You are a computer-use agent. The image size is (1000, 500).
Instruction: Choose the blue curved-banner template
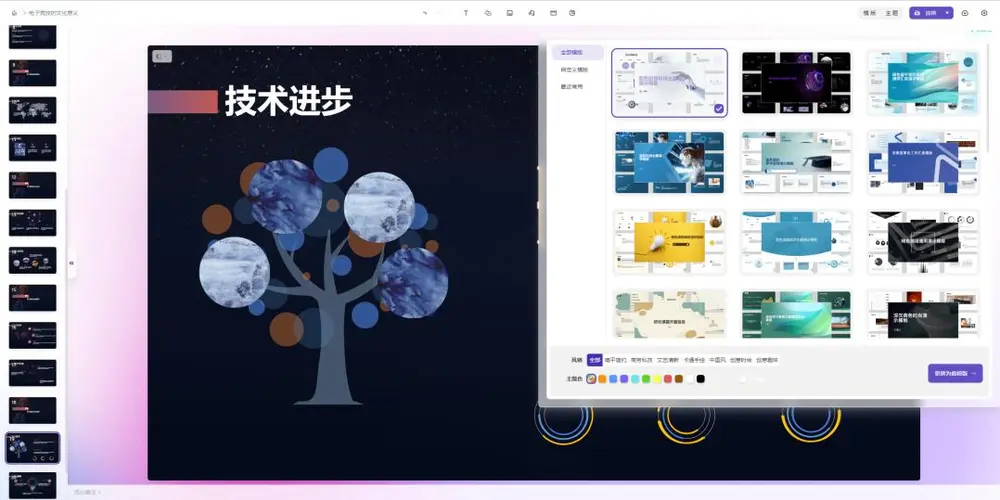[796, 242]
